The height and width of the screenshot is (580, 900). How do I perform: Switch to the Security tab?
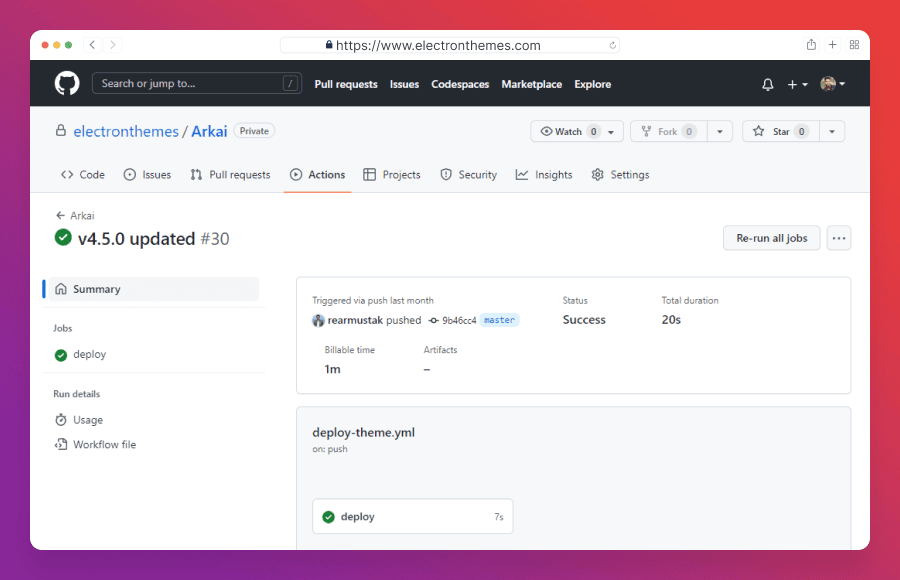click(468, 175)
